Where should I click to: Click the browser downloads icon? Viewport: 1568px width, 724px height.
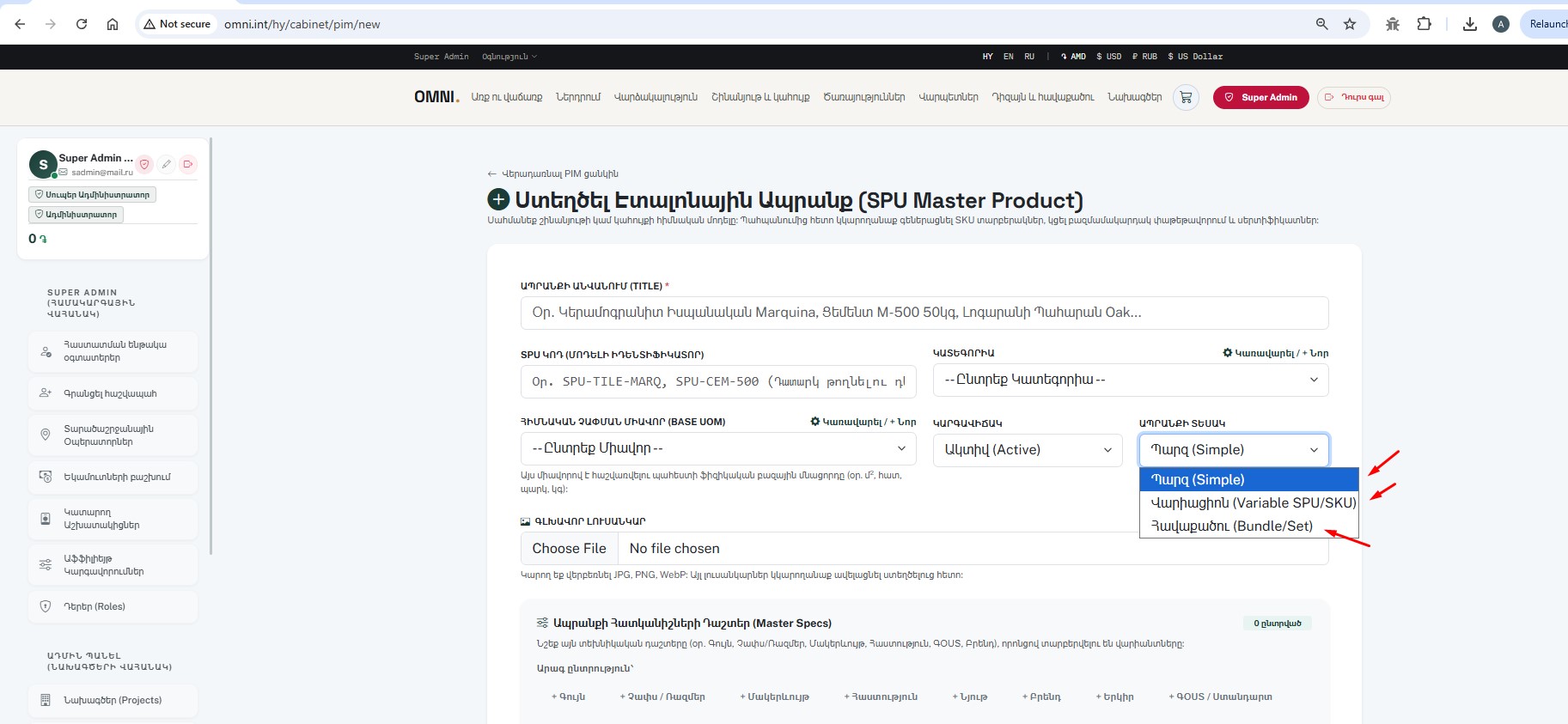coord(1470,24)
